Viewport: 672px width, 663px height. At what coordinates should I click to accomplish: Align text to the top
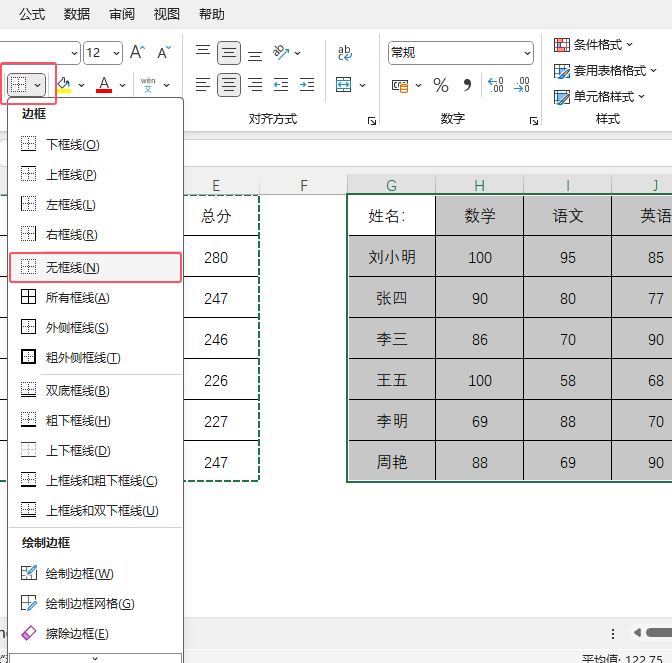click(x=203, y=53)
